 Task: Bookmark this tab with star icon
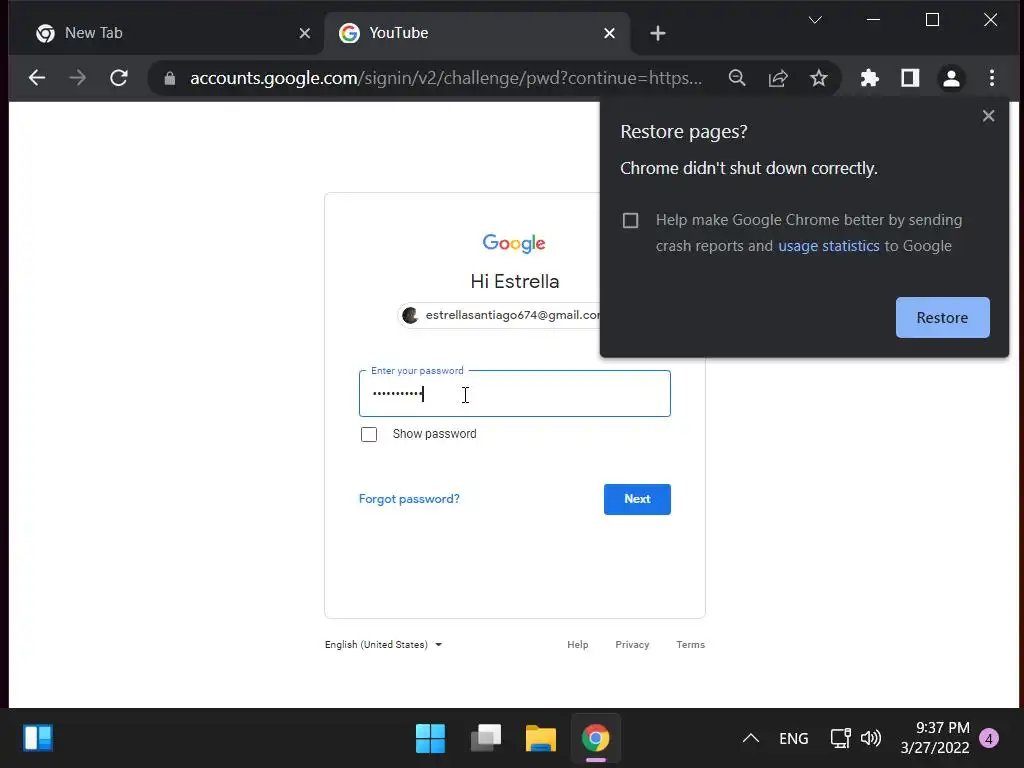point(818,78)
